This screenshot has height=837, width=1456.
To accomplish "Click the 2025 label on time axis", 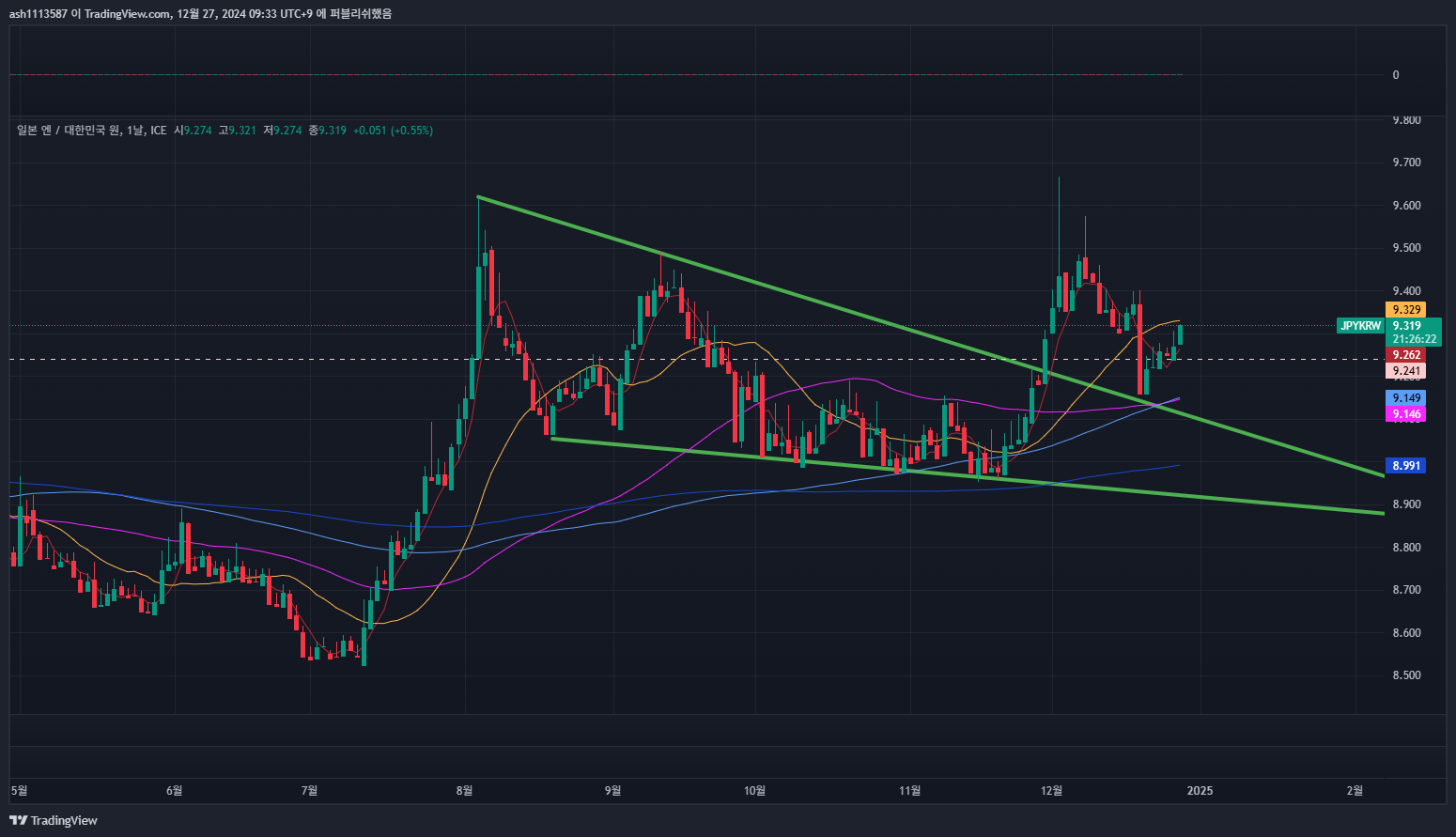I will pyautogui.click(x=1200, y=791).
